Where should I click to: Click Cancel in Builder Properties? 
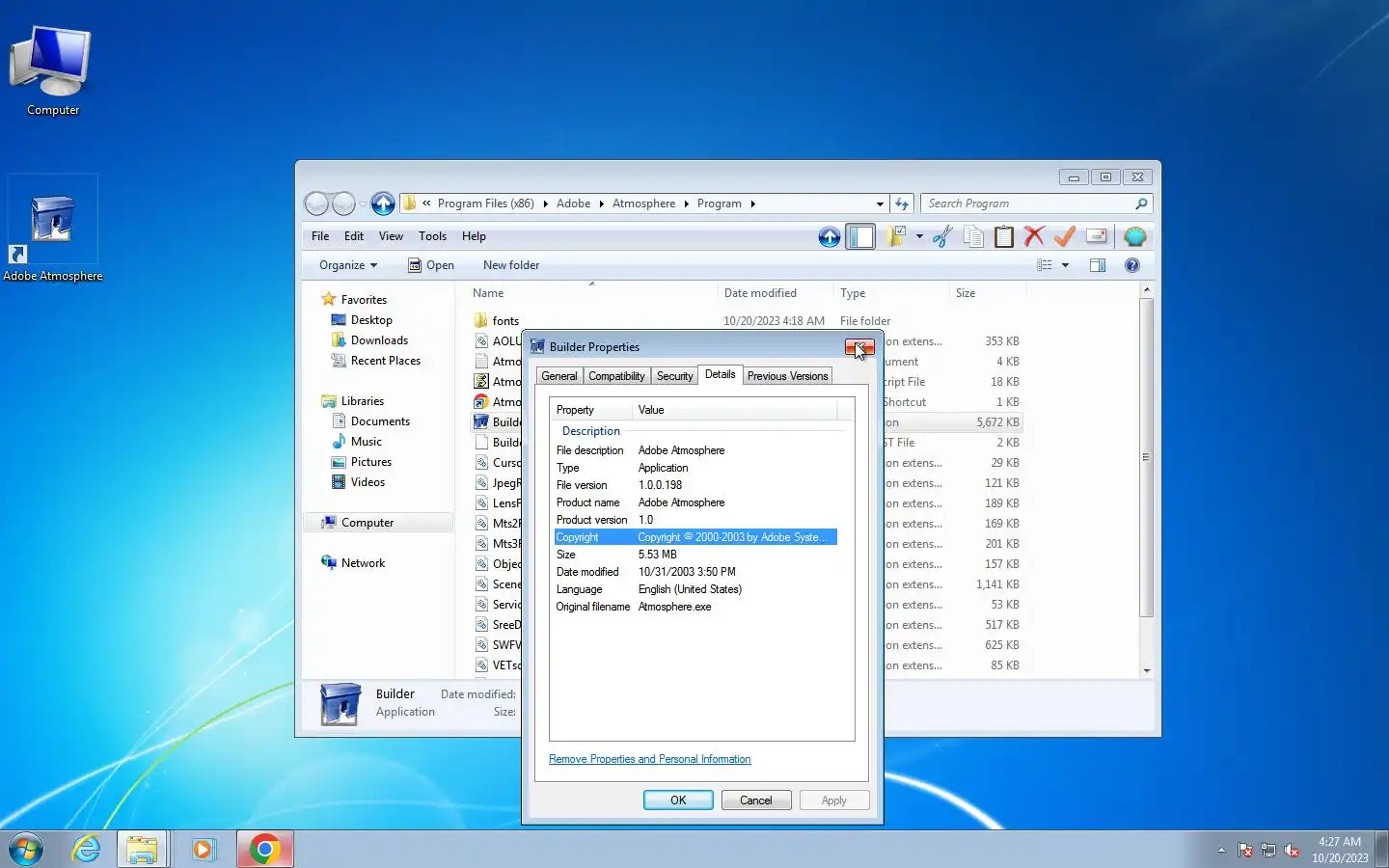(756, 800)
